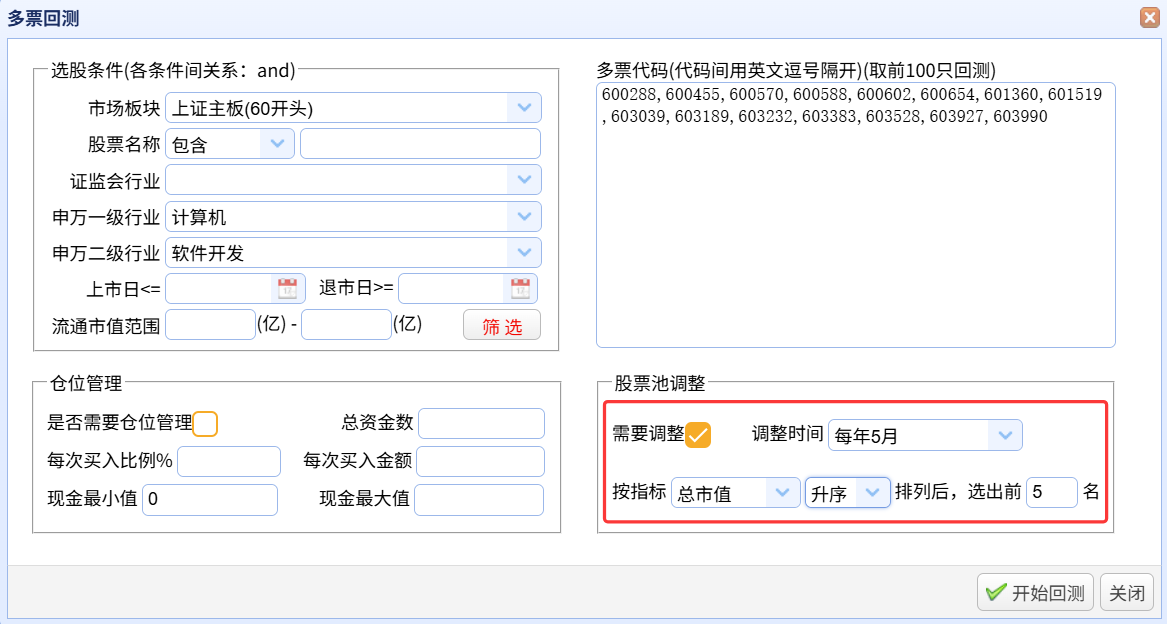Click the 关闭 button
The image size is (1167, 624).
[x=1127, y=593]
